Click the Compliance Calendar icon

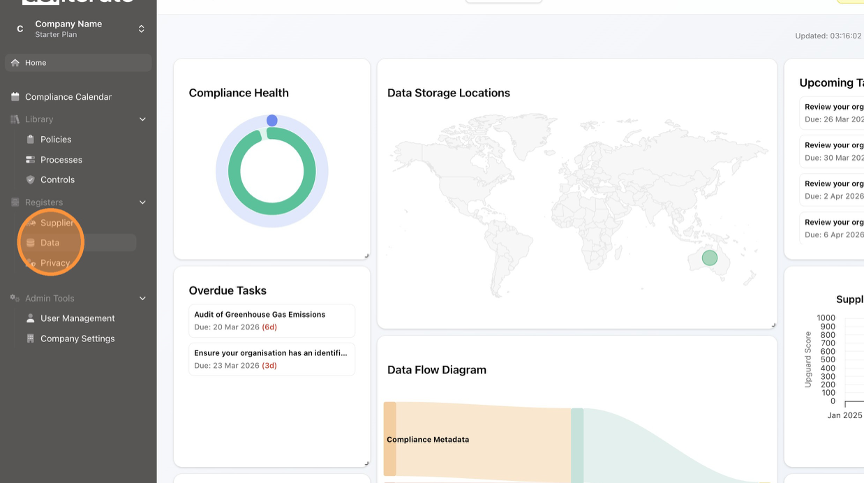pyautogui.click(x=15, y=97)
